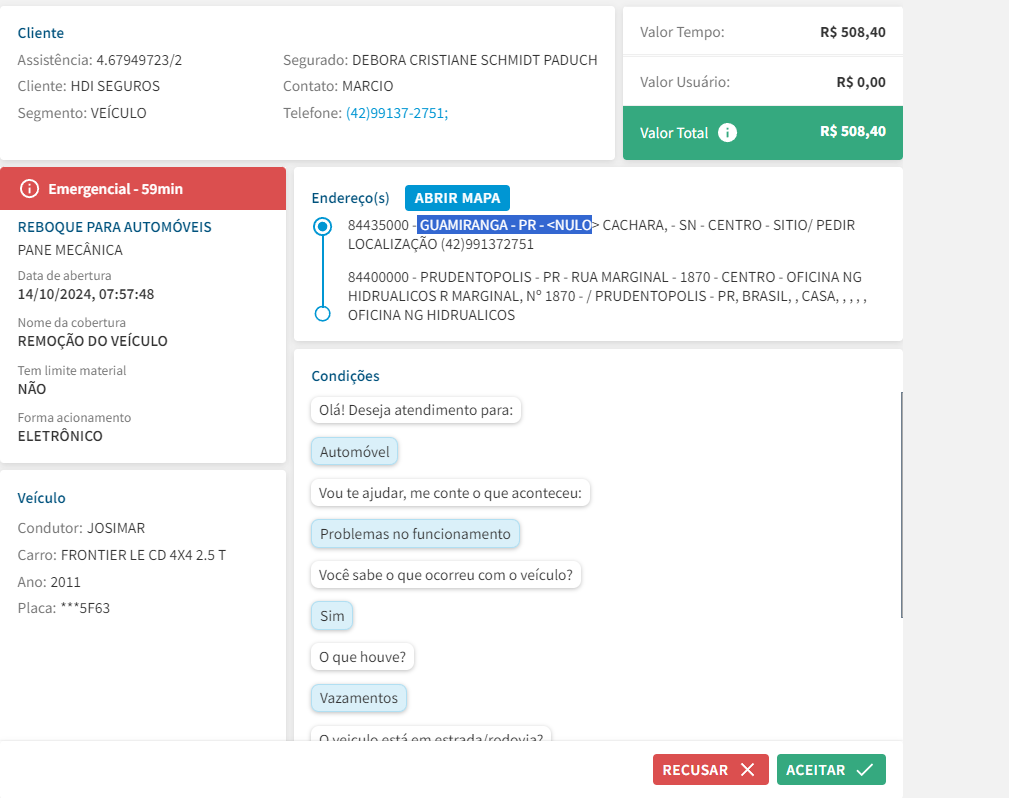The image size is (1009, 798).
Task: Click the Problemas no funcionamento answer chip
Action: pyautogui.click(x=415, y=534)
